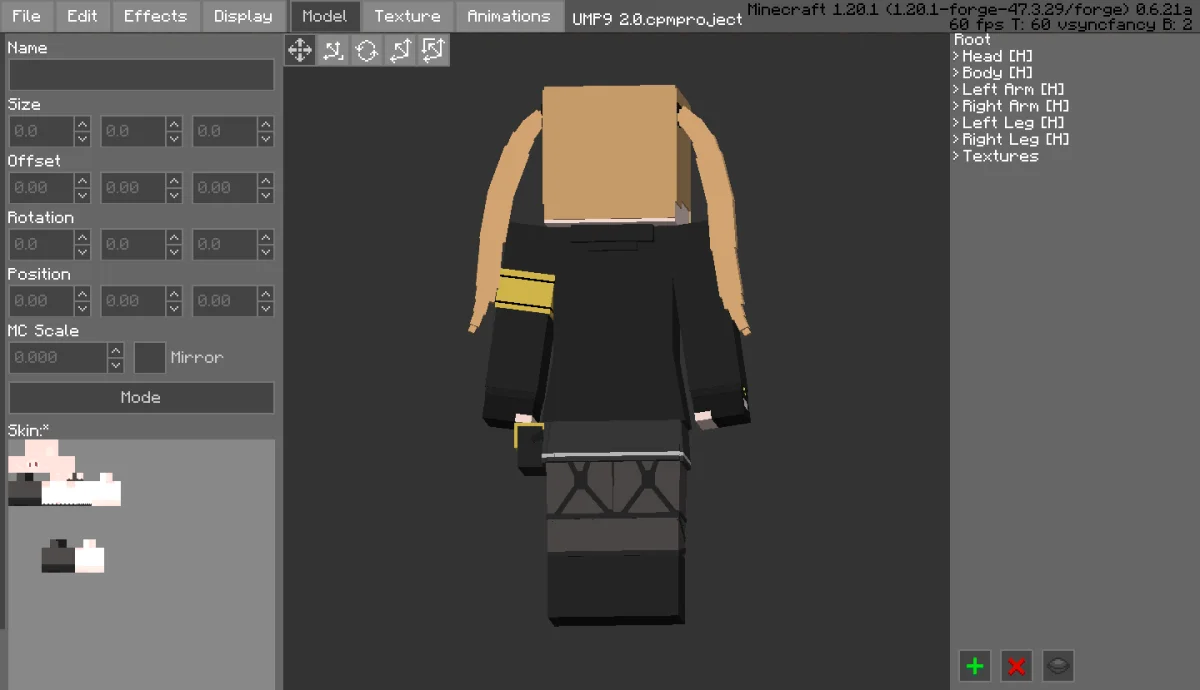Open the Effects menu
The height and width of the screenshot is (690, 1200).
point(155,16)
